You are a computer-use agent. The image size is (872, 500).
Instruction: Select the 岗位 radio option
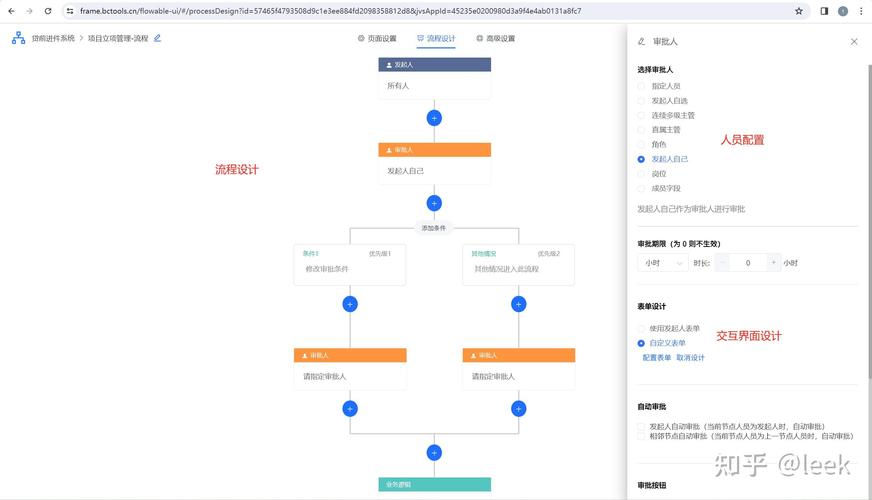[x=641, y=174]
